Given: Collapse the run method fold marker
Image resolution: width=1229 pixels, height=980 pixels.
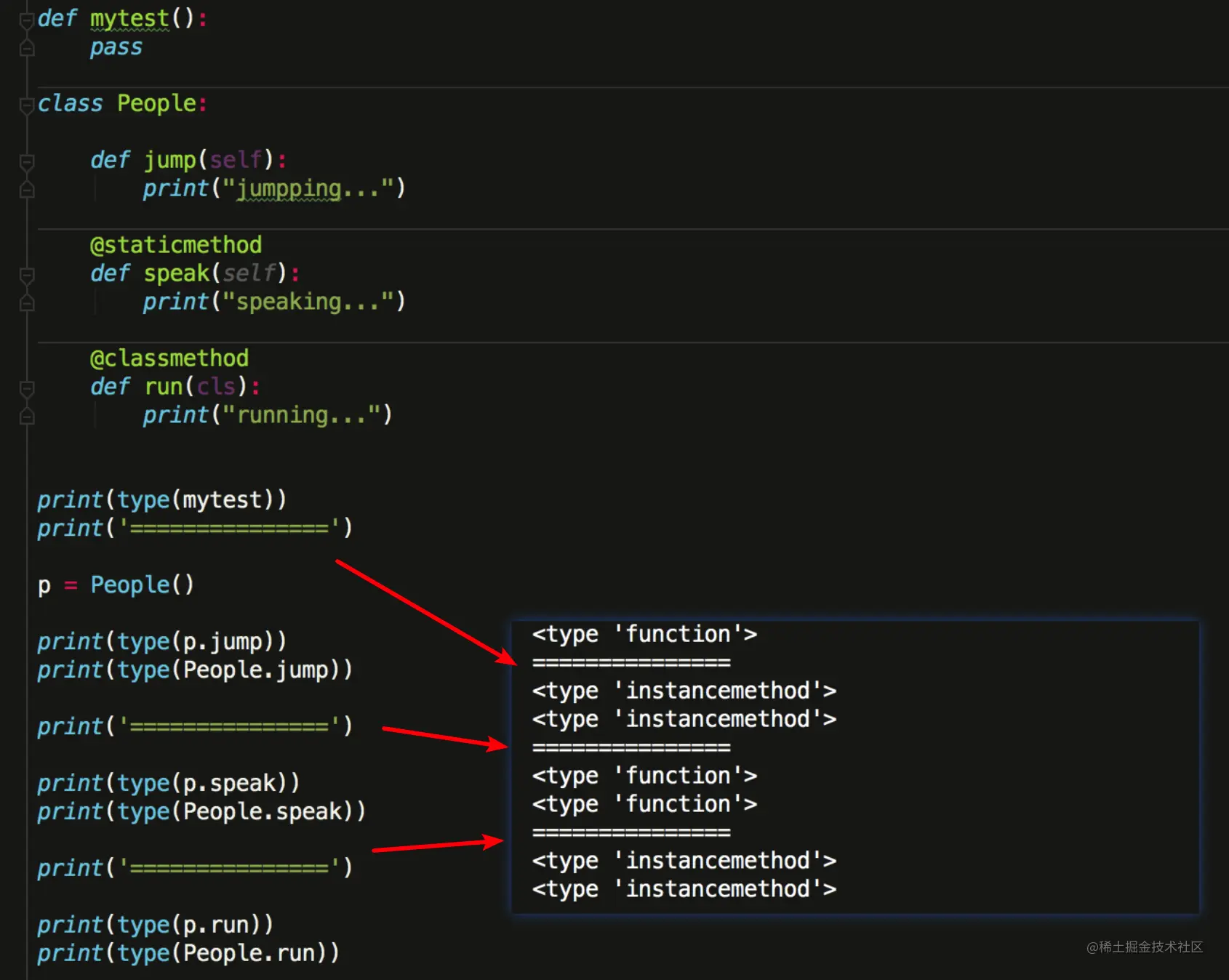Looking at the screenshot, I should [27, 389].
